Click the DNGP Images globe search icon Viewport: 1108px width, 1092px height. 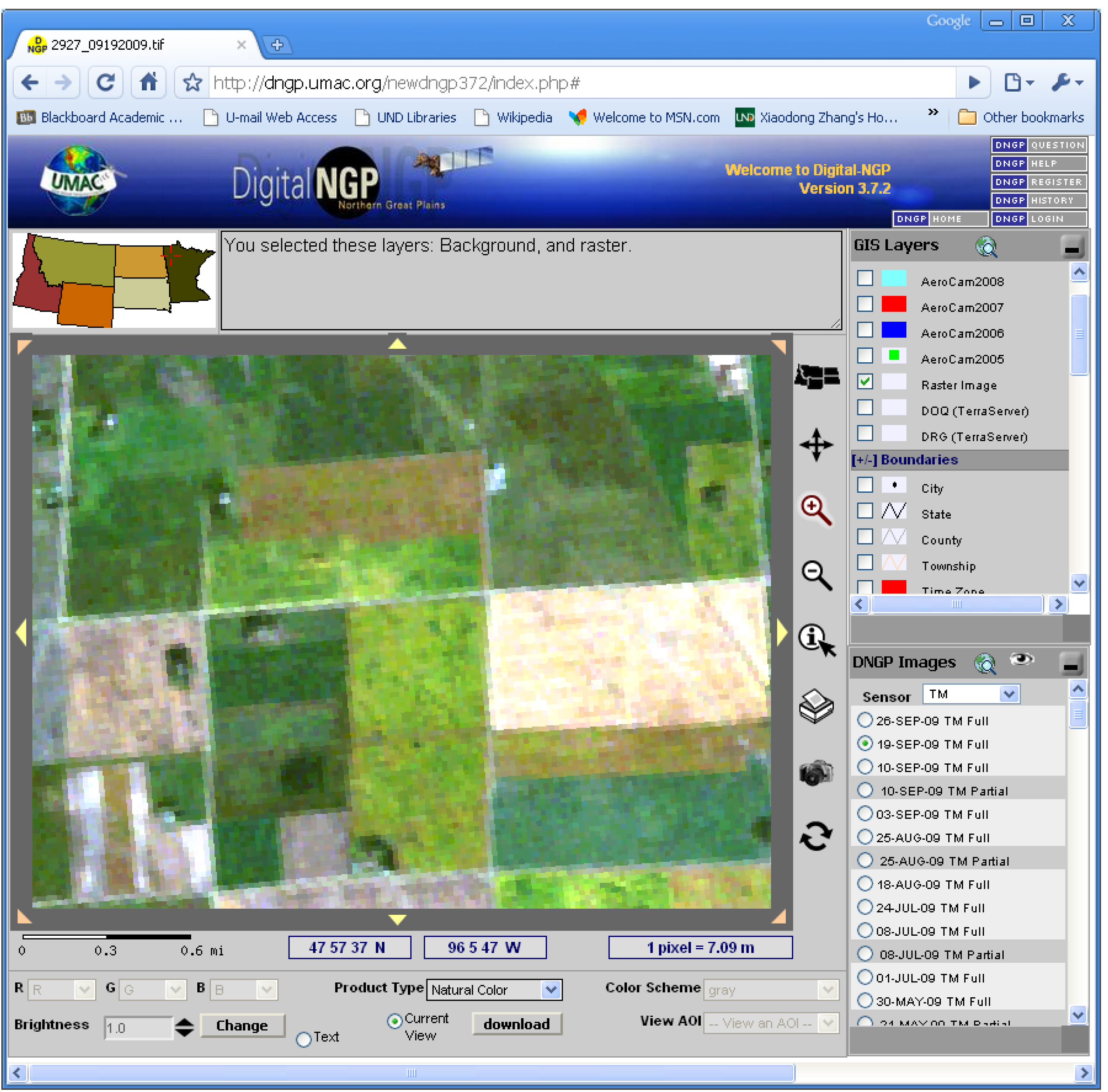pyautogui.click(x=986, y=663)
